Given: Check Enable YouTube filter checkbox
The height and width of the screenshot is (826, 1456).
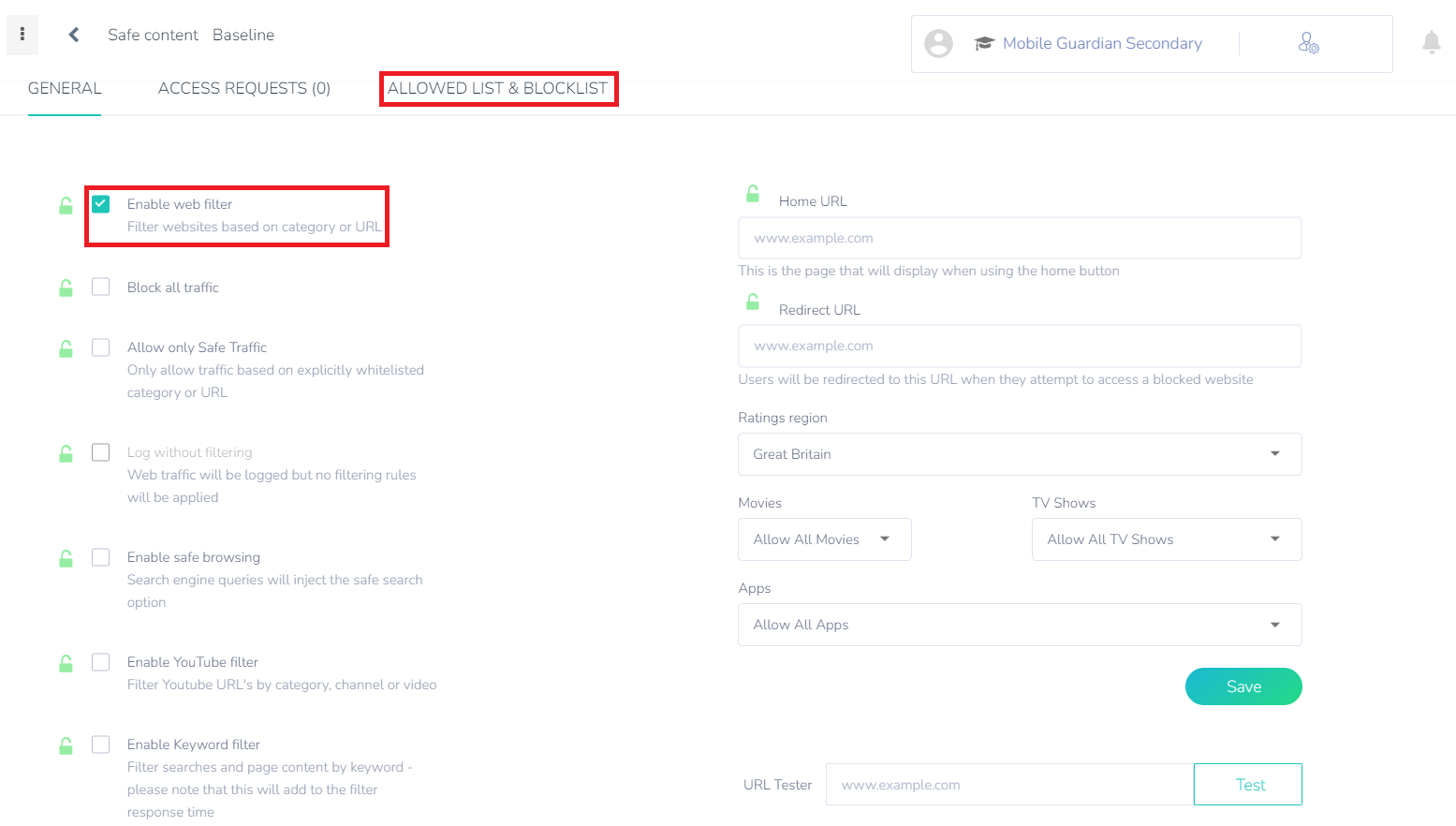Looking at the screenshot, I should (101, 662).
